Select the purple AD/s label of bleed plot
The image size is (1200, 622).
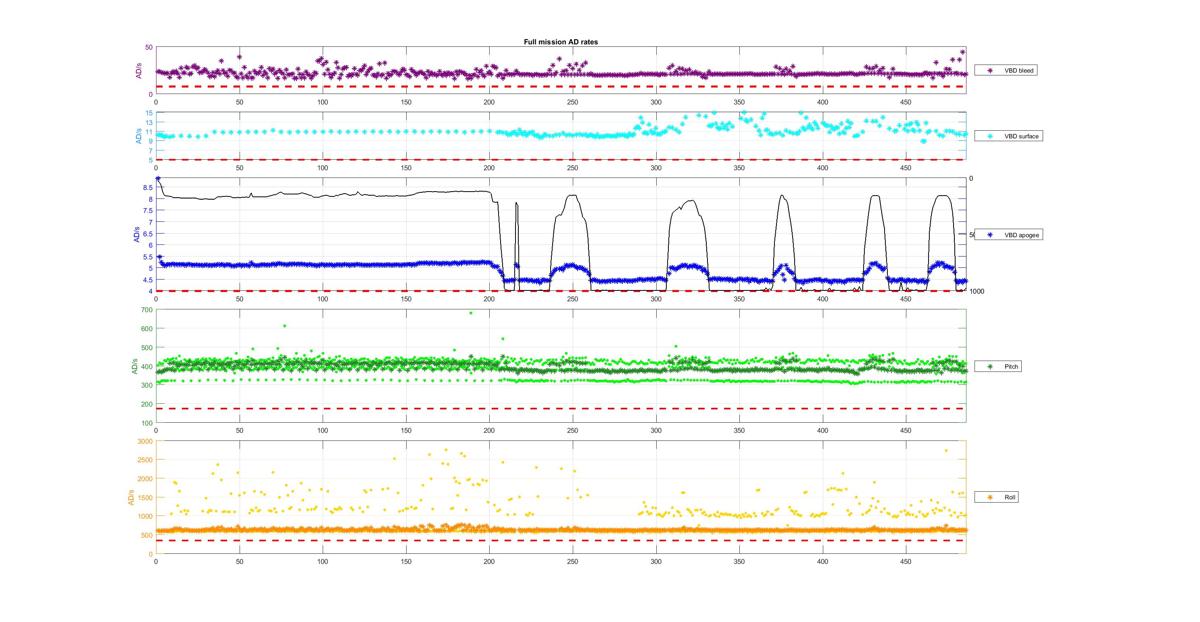pos(138,71)
